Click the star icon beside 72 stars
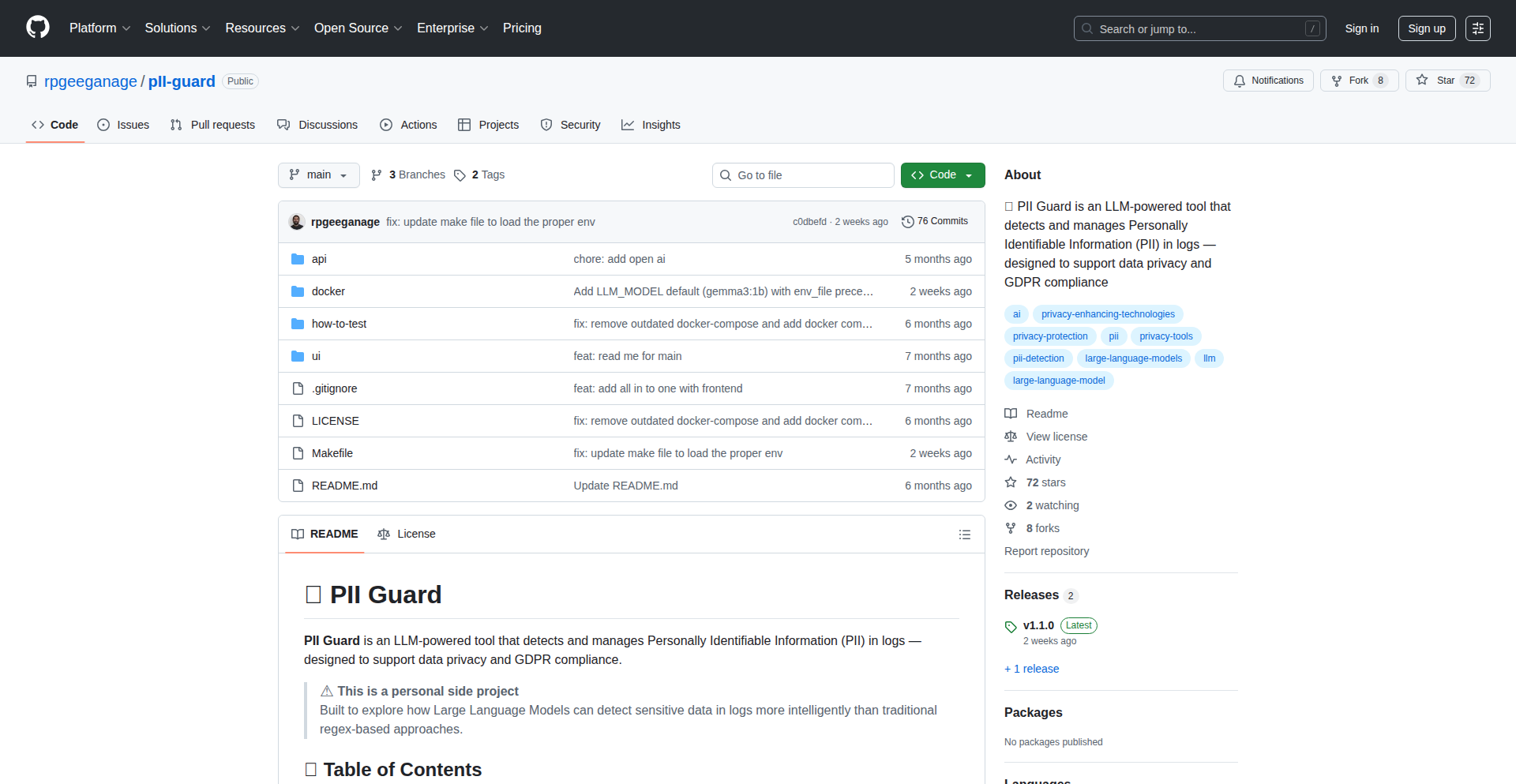Viewport: 1516px width, 784px height. click(1011, 482)
